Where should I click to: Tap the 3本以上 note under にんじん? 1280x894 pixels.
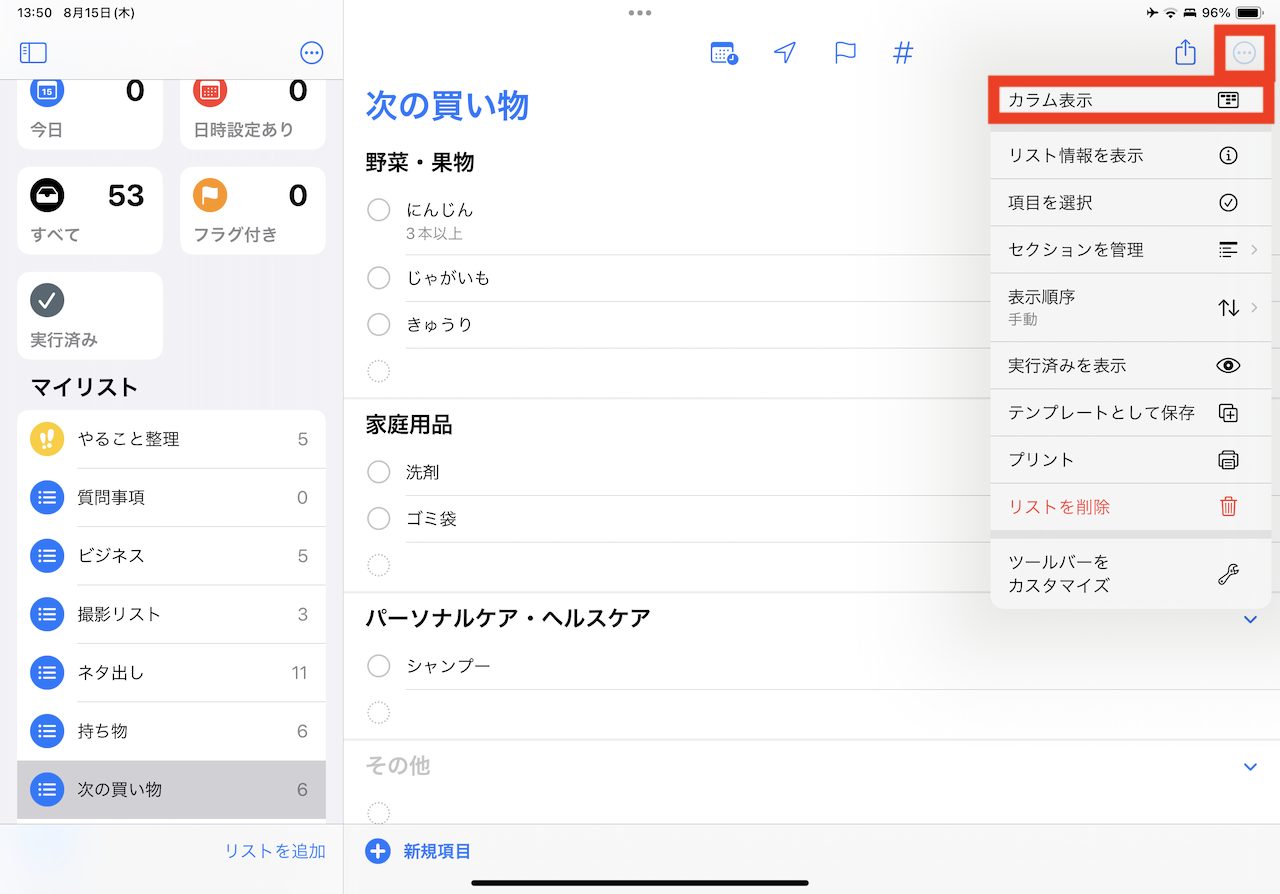(434, 234)
